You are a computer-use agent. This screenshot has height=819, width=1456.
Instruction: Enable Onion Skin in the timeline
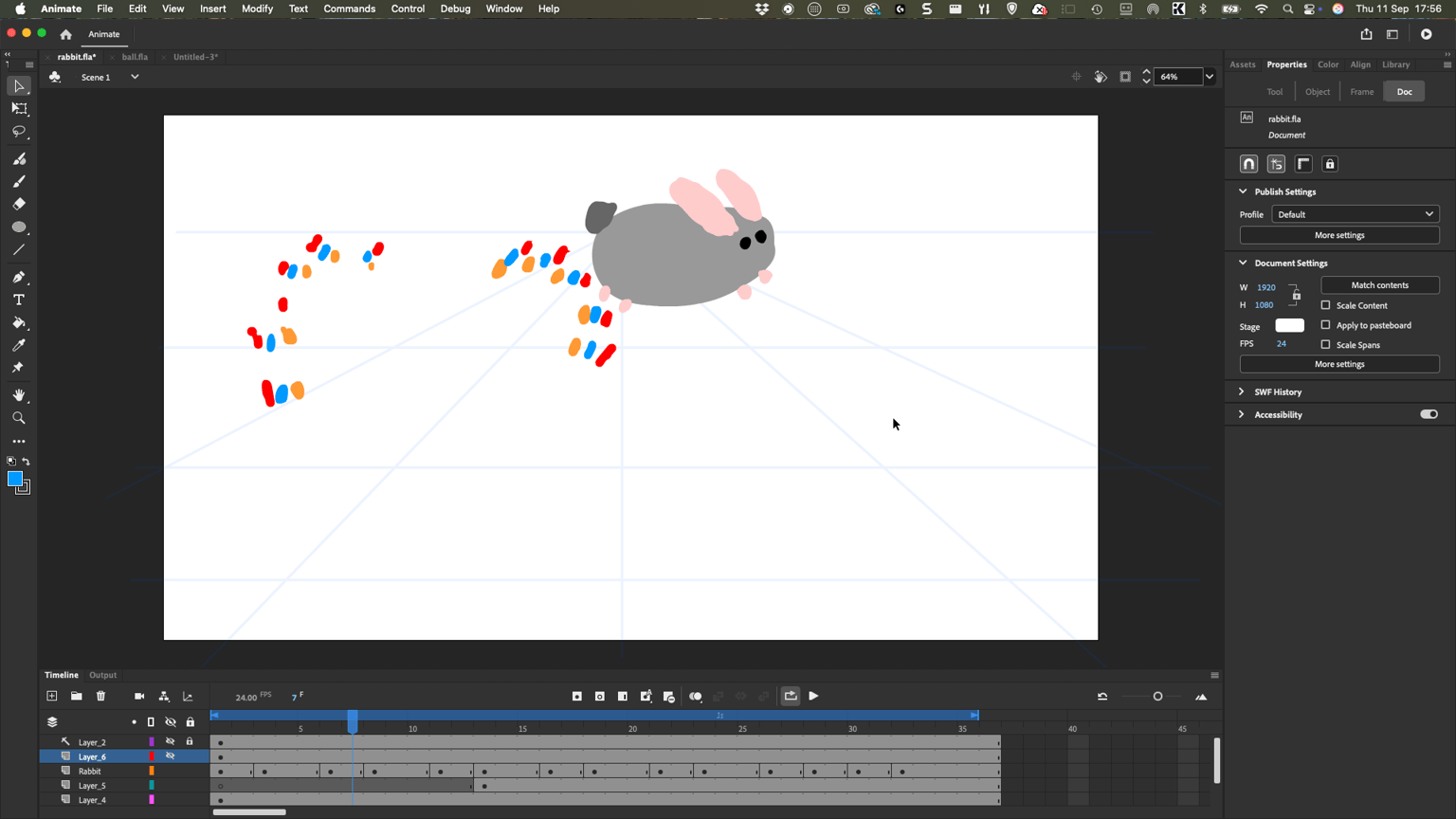[696, 696]
